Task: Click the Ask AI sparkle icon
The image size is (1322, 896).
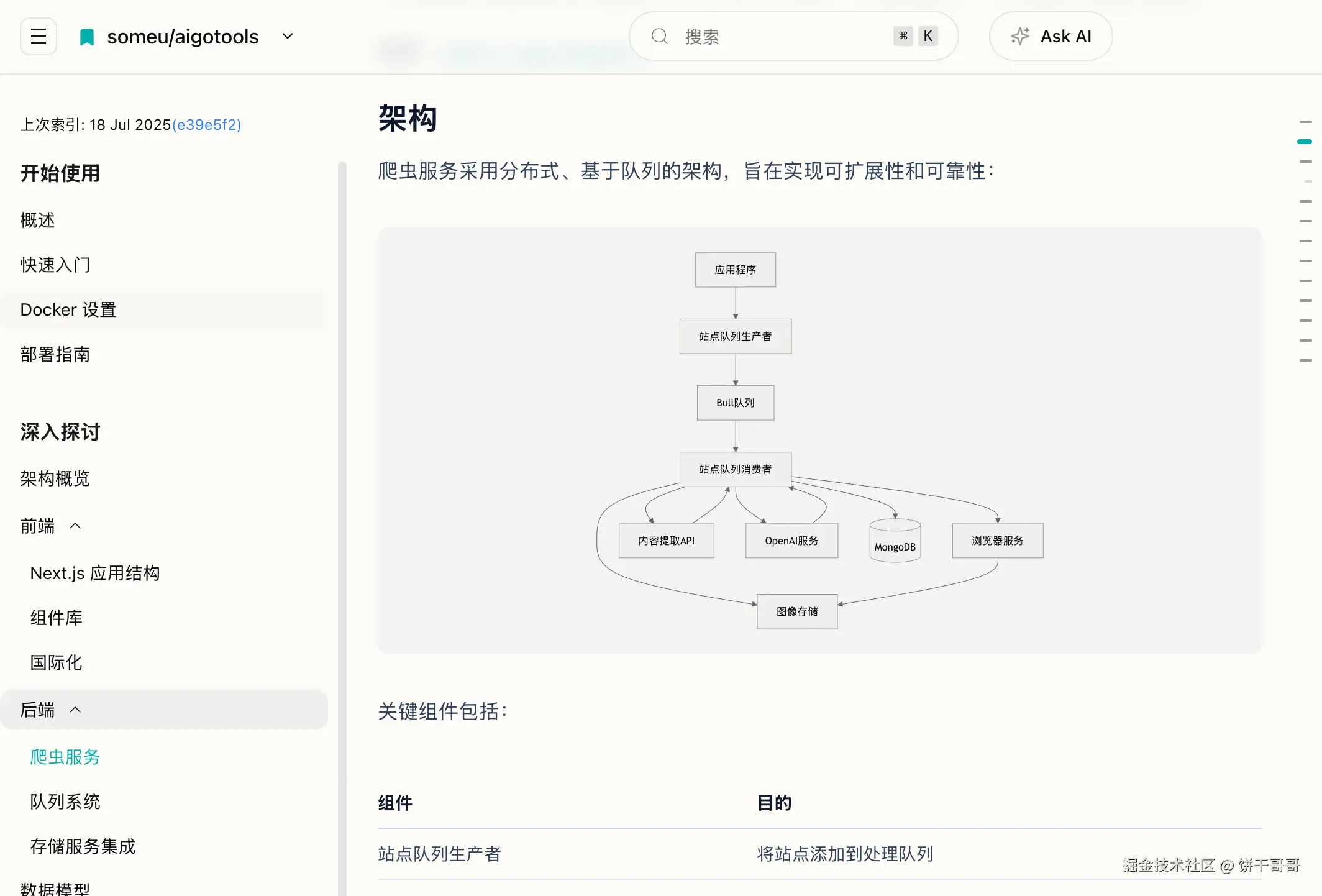Action: coord(1019,37)
